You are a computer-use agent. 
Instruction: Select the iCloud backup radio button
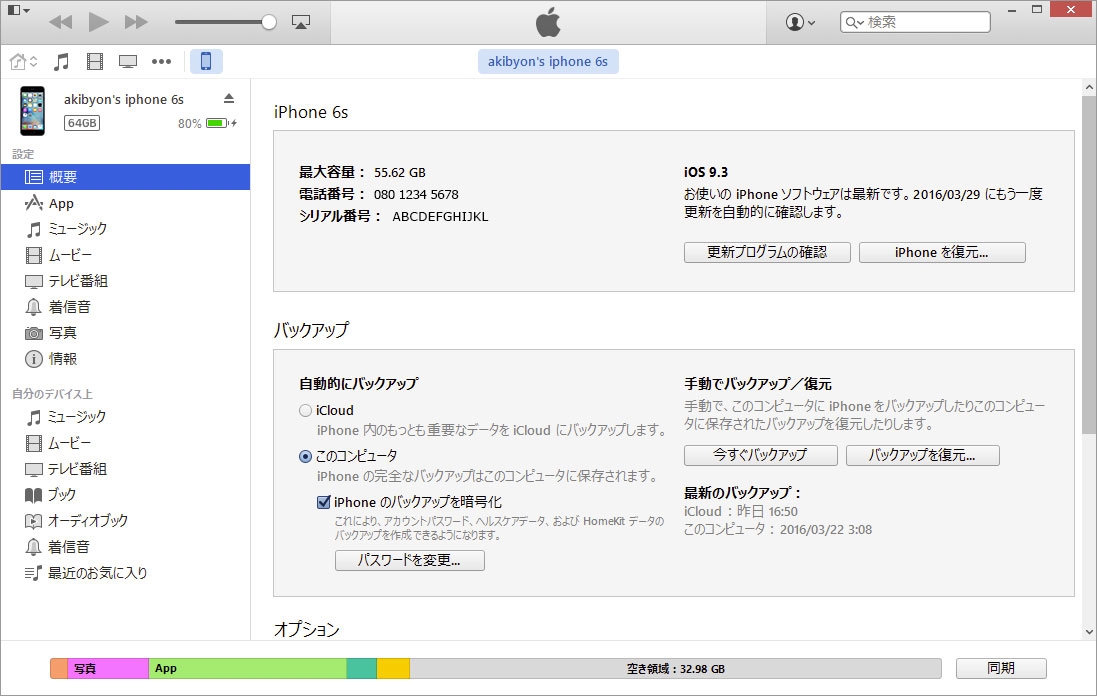pyautogui.click(x=305, y=410)
